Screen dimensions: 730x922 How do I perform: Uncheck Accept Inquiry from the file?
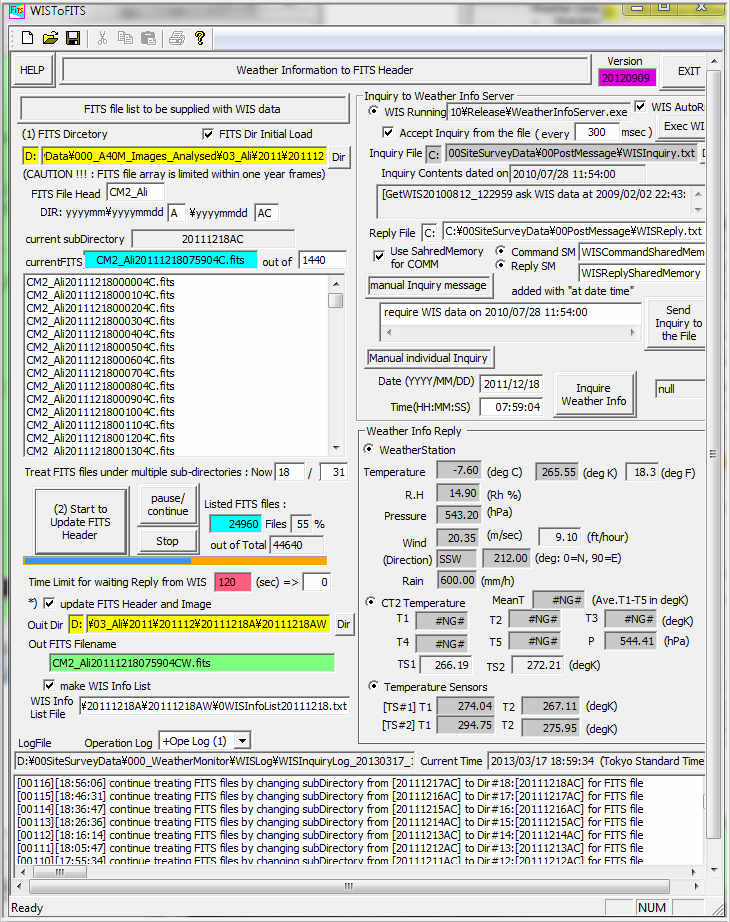tap(388, 132)
